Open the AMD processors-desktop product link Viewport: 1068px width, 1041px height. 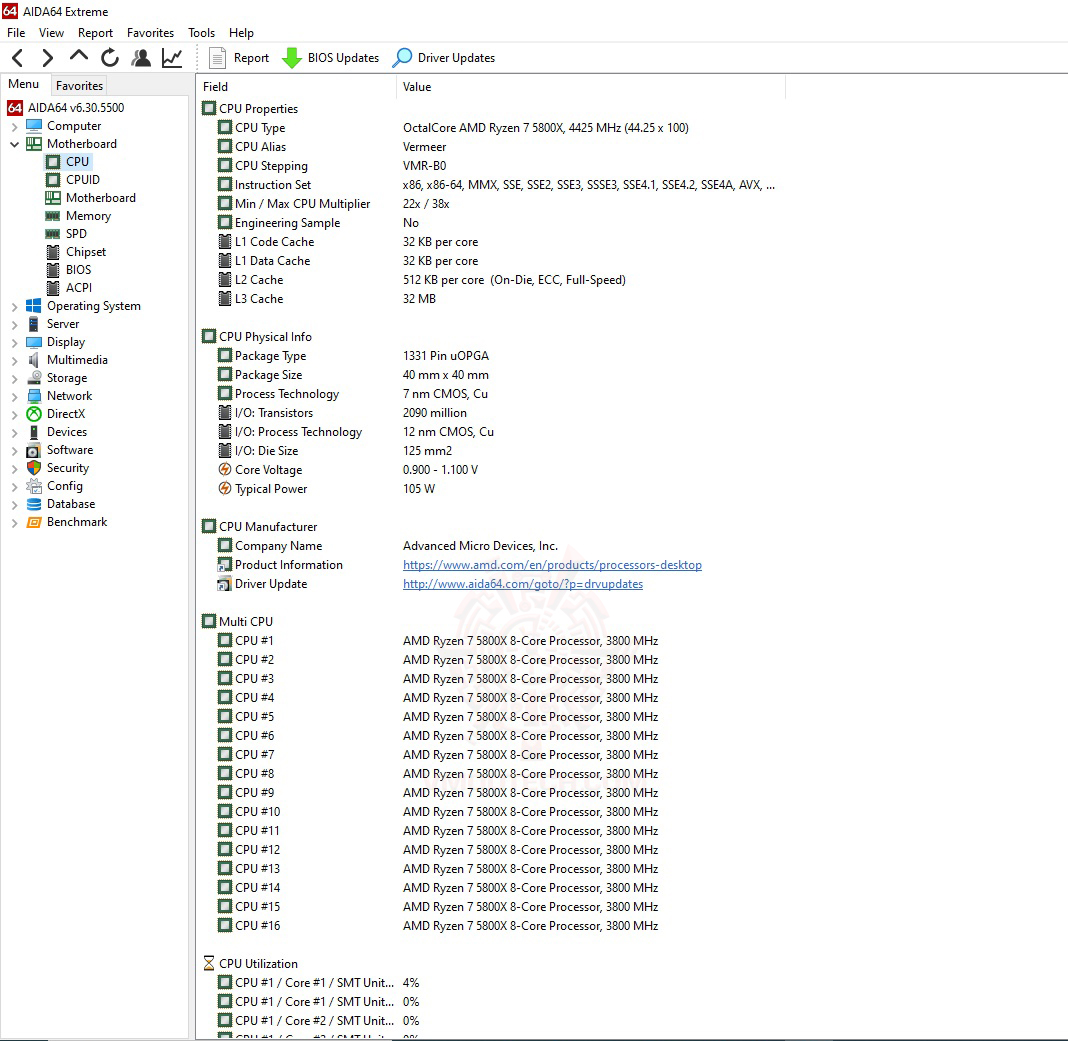552,565
